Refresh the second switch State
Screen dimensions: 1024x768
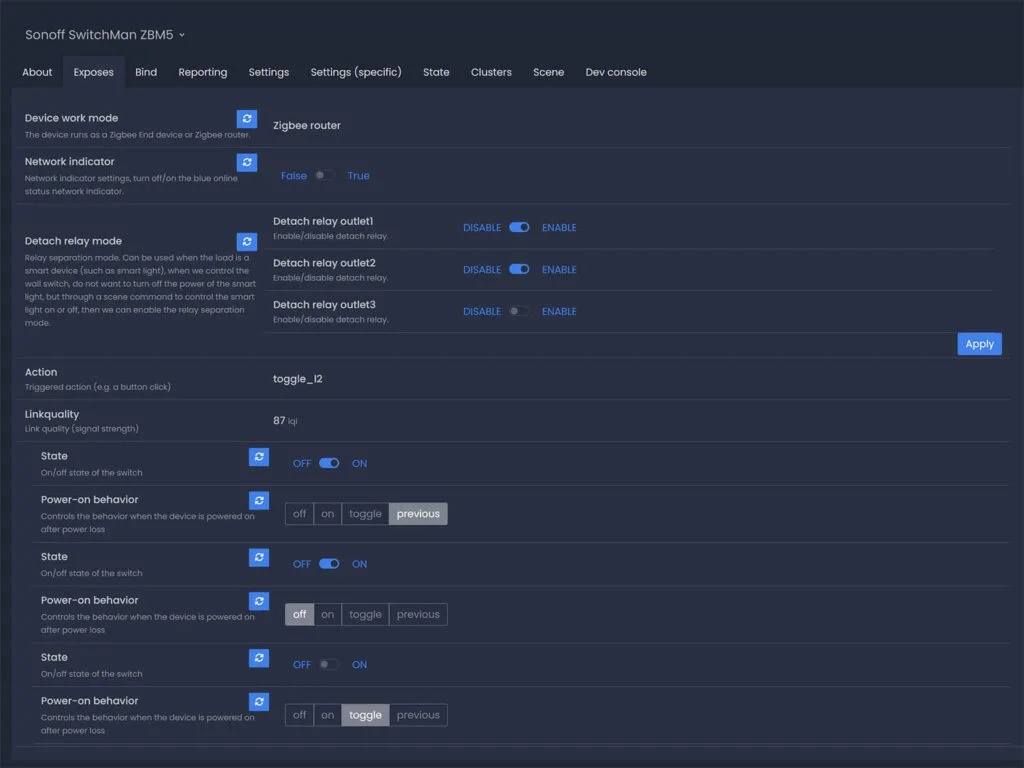click(259, 557)
